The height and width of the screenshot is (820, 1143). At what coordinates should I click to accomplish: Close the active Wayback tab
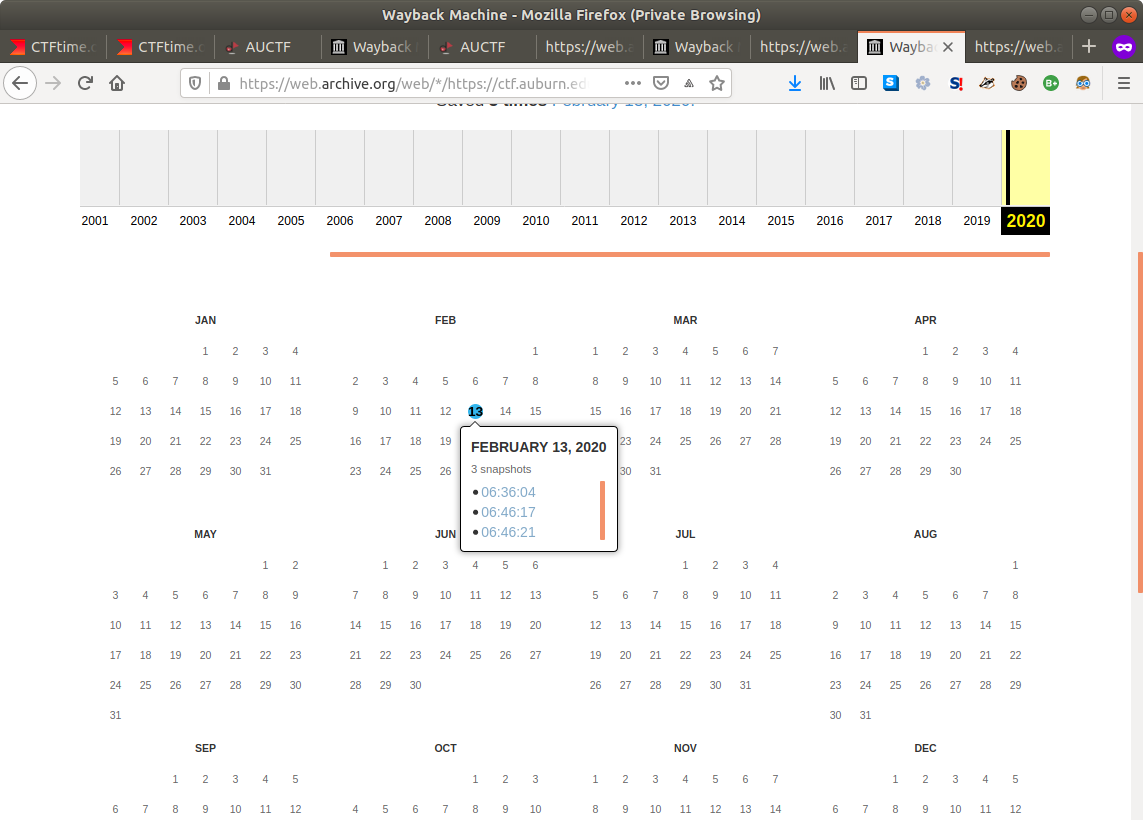tap(948, 47)
